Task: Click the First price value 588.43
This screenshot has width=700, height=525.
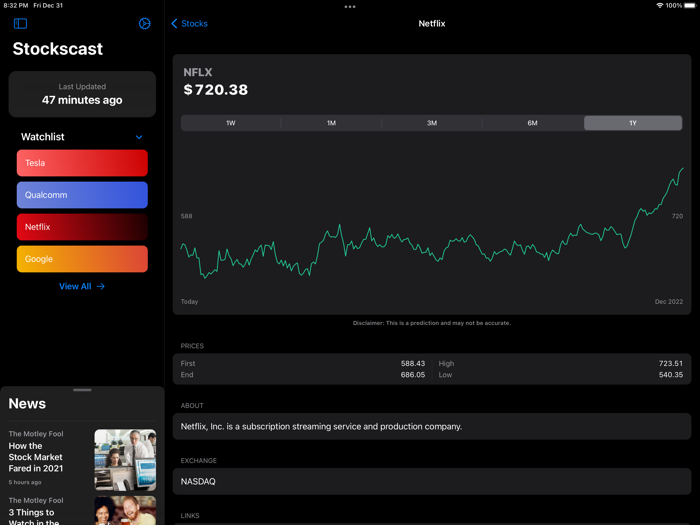Action: (x=413, y=363)
